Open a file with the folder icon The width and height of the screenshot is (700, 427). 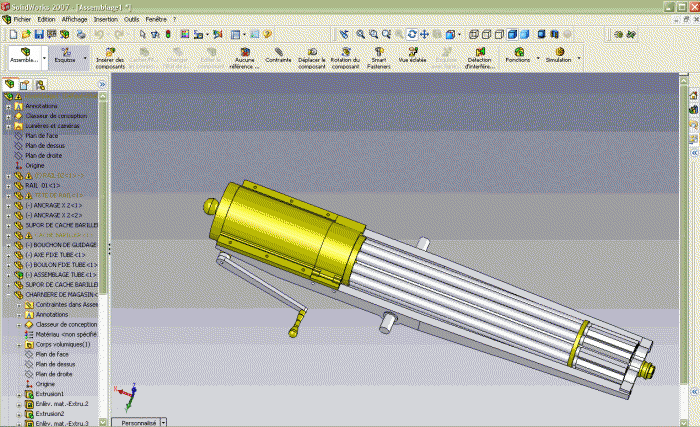click(26, 34)
